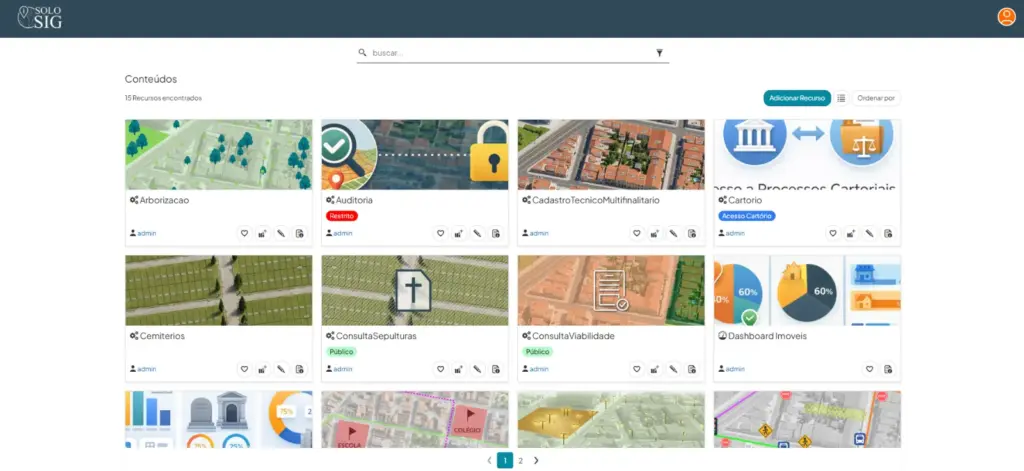The width and height of the screenshot is (1024, 471).
Task: Click the Adicionar Recurso button
Action: (797, 98)
